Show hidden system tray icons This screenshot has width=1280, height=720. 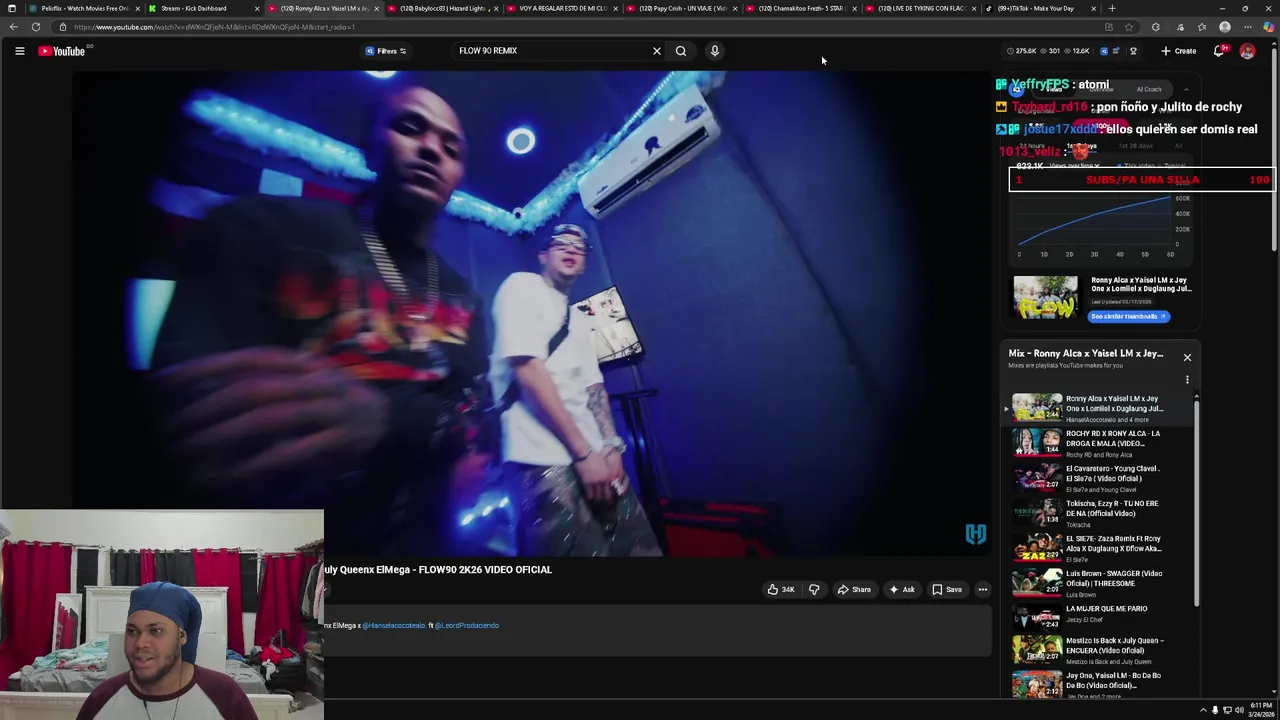point(1203,710)
